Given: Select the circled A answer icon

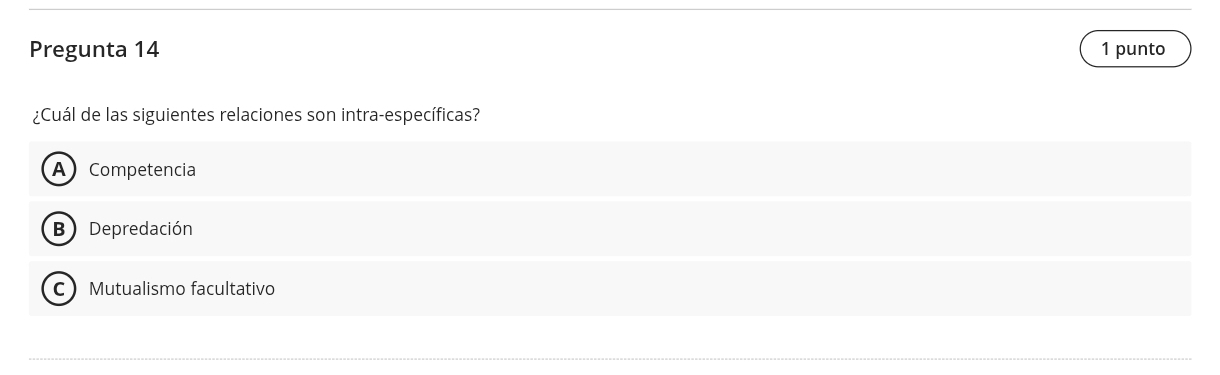Looking at the screenshot, I should click(x=59, y=169).
